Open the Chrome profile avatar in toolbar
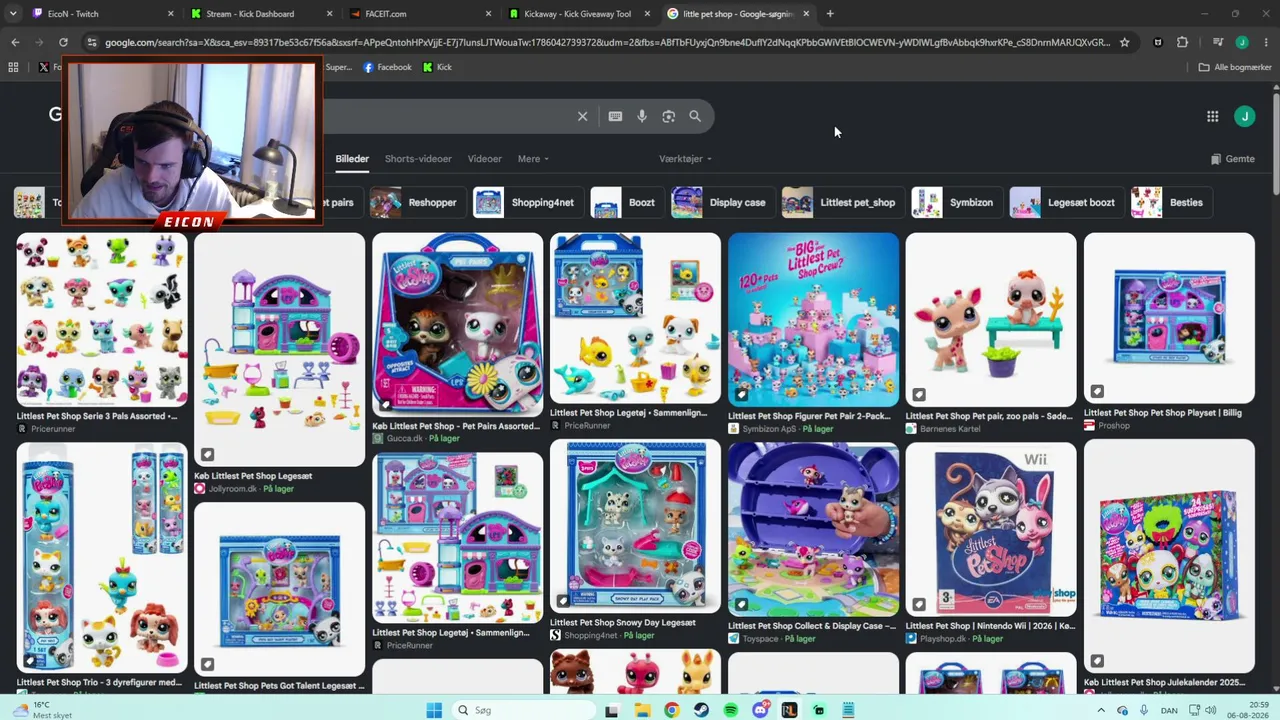The width and height of the screenshot is (1280, 720). [1242, 42]
